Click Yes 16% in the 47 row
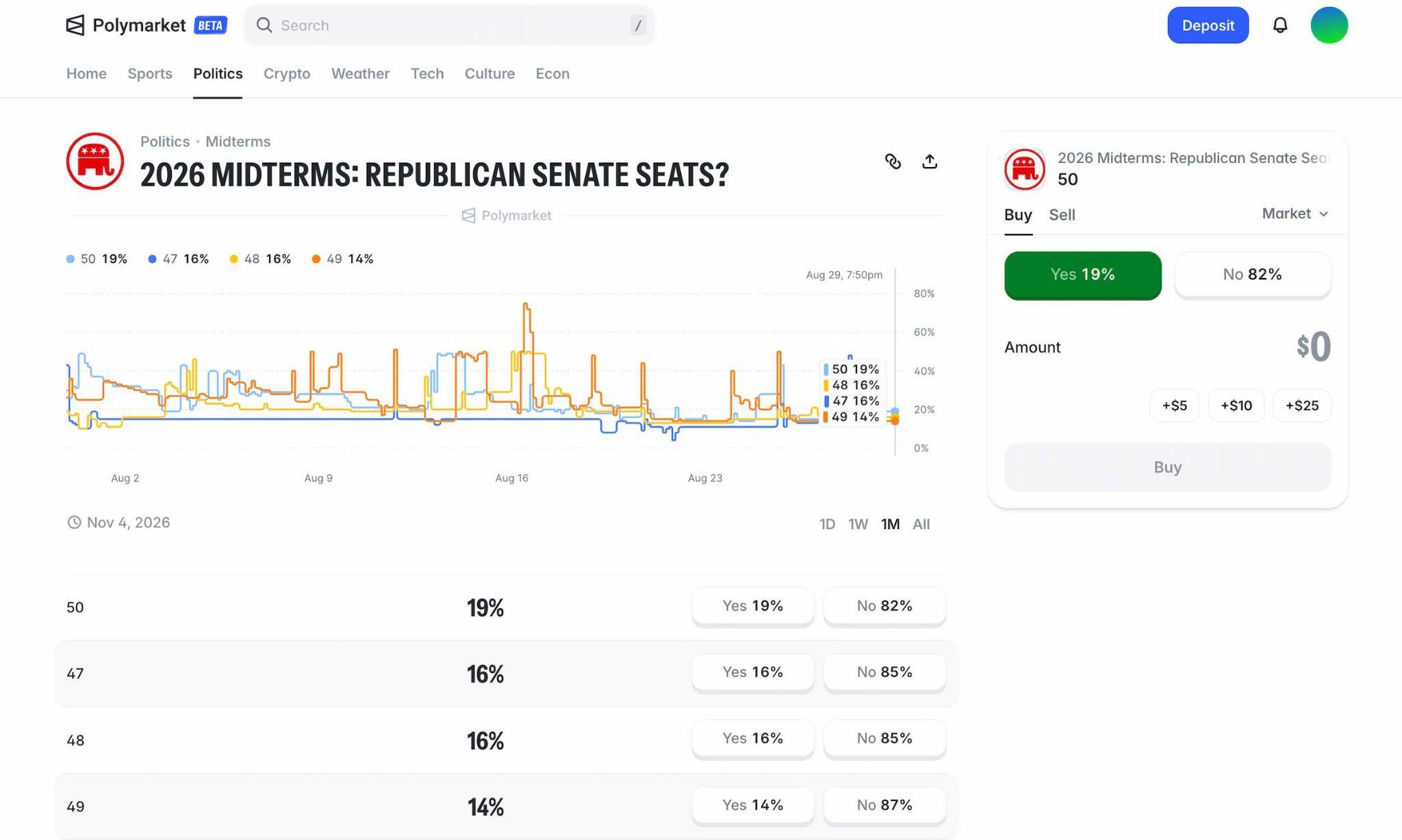The width and height of the screenshot is (1402, 840). tap(752, 672)
